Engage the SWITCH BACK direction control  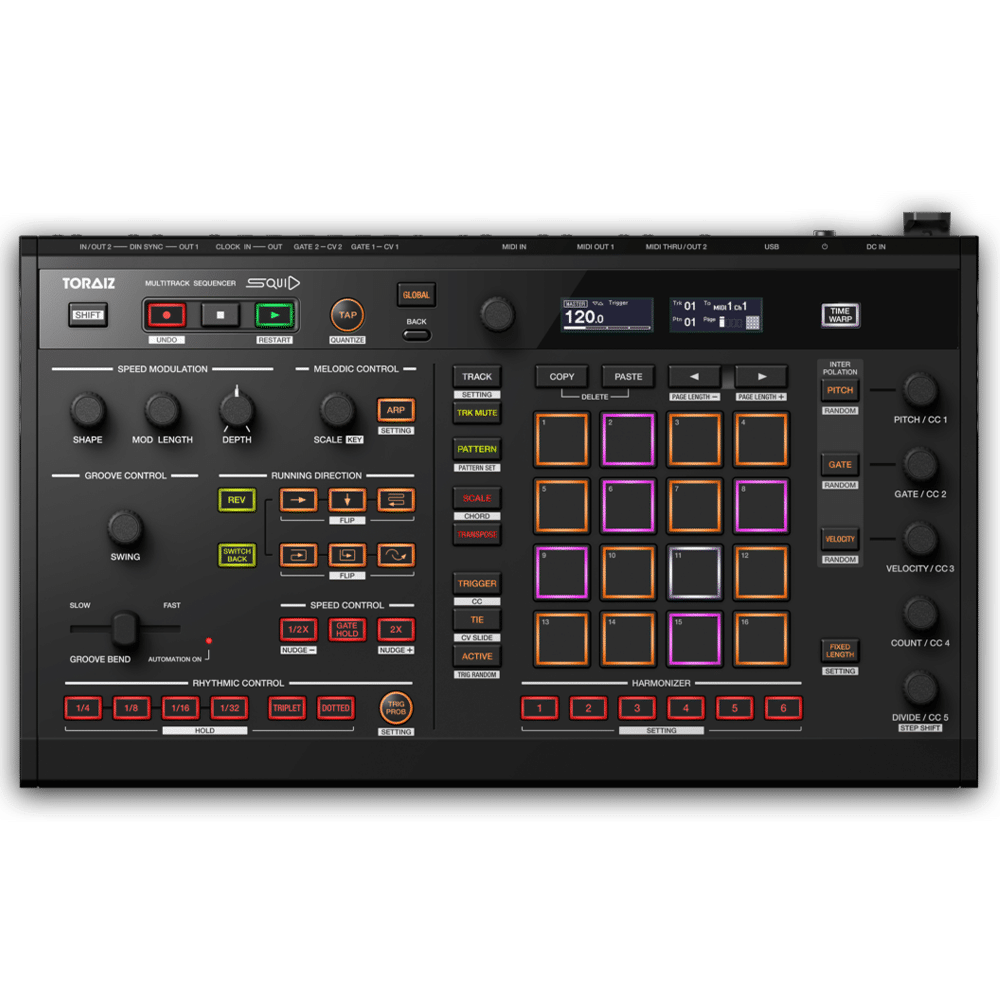[x=237, y=555]
